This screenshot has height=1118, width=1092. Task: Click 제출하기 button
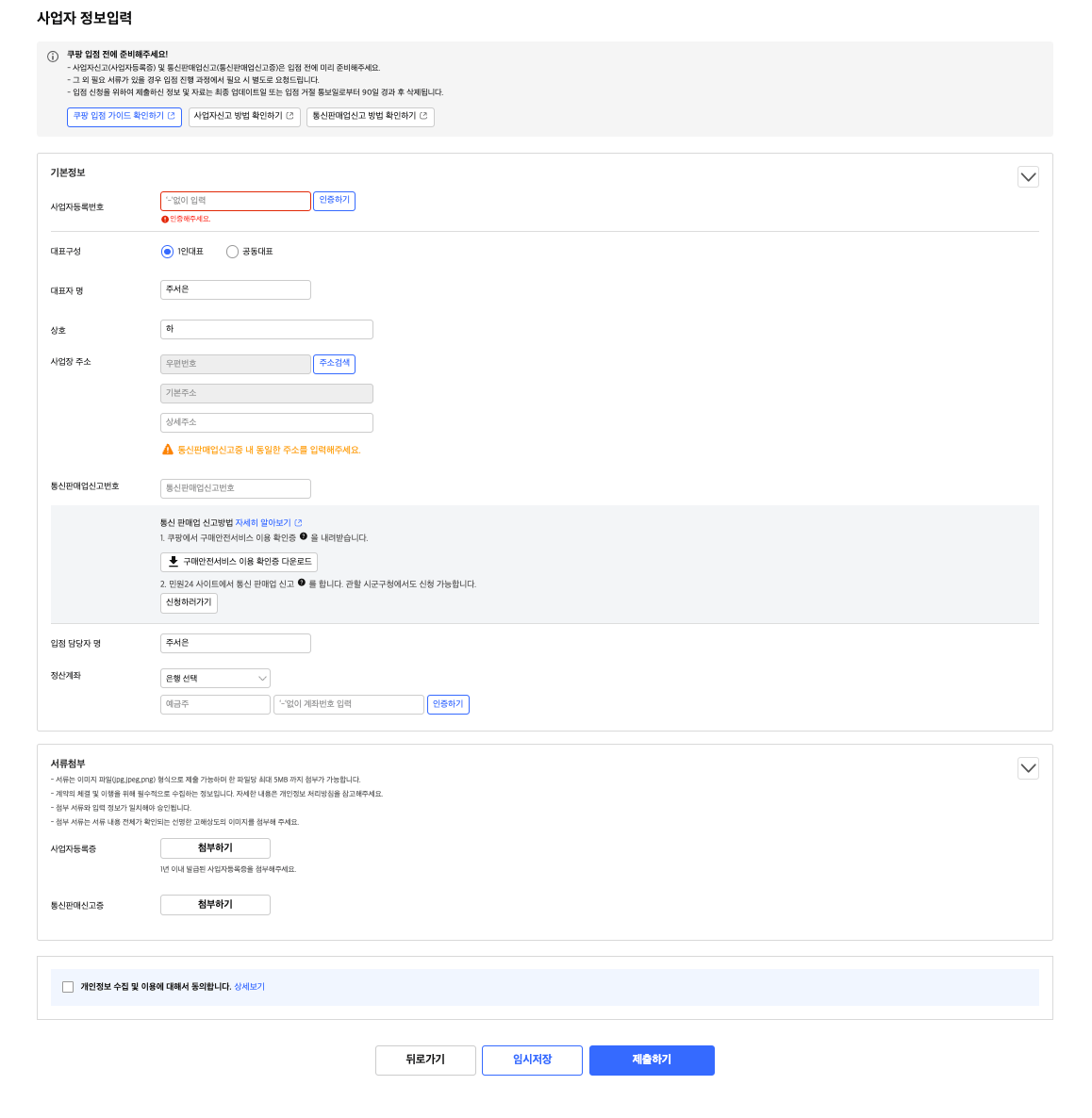(652, 1060)
